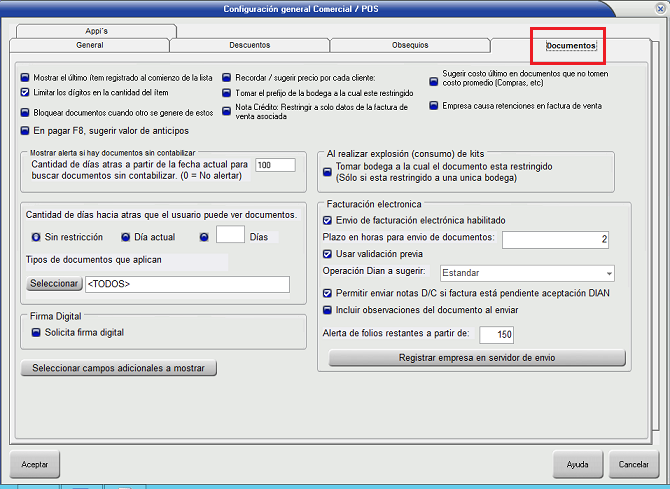The width and height of the screenshot is (670, 489).
Task: Expand the 'Operación Dian a sugerir' dropdown
Action: (x=608, y=273)
